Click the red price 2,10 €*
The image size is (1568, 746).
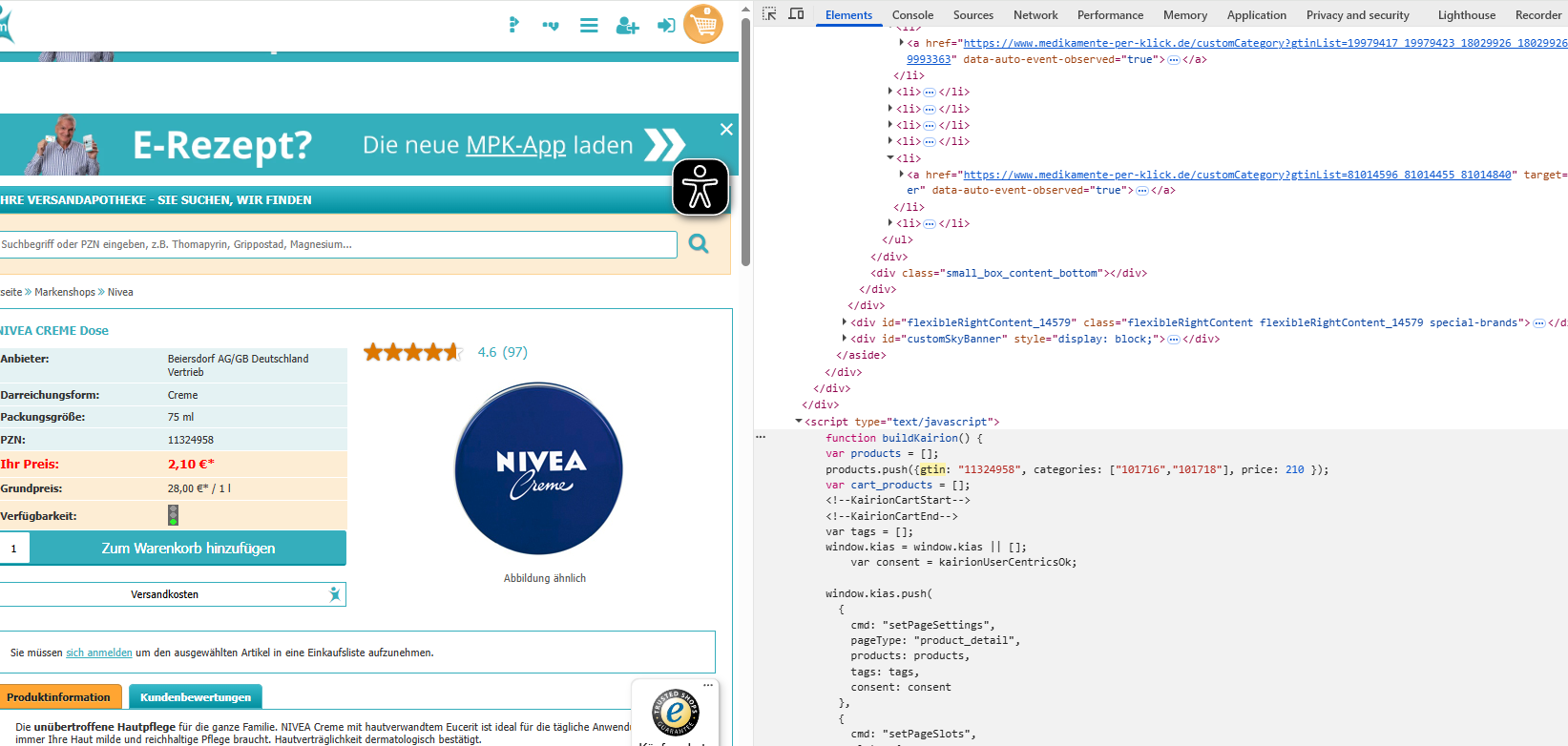[x=191, y=464]
